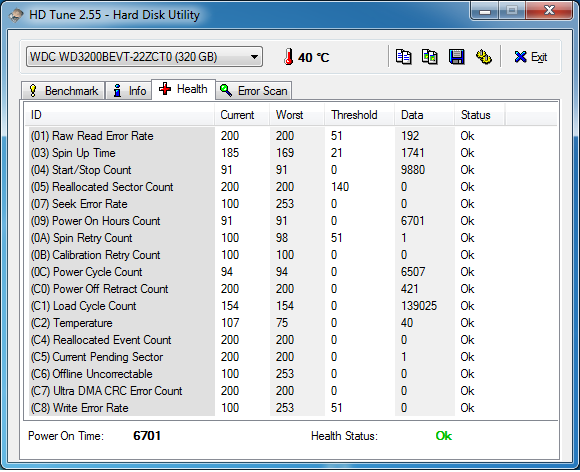
Task: Copy info to clipboard icon
Action: pyautogui.click(x=403, y=57)
